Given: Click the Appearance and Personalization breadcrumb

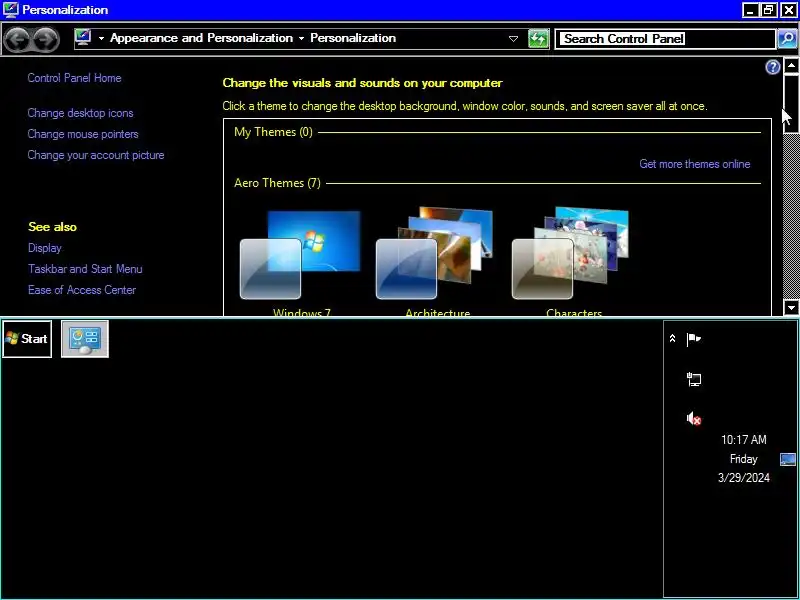Looking at the screenshot, I should 202,38.
